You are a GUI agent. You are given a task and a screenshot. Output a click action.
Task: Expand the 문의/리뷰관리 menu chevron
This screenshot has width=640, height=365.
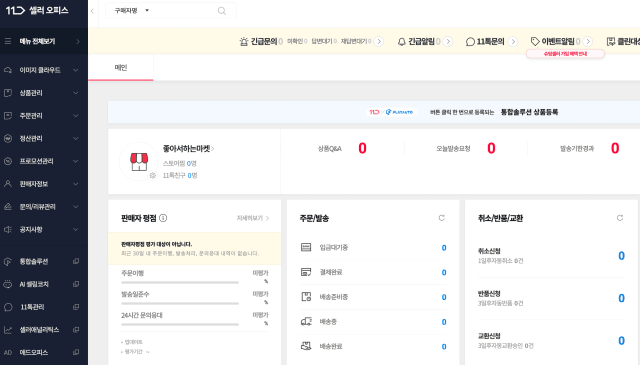(76, 207)
